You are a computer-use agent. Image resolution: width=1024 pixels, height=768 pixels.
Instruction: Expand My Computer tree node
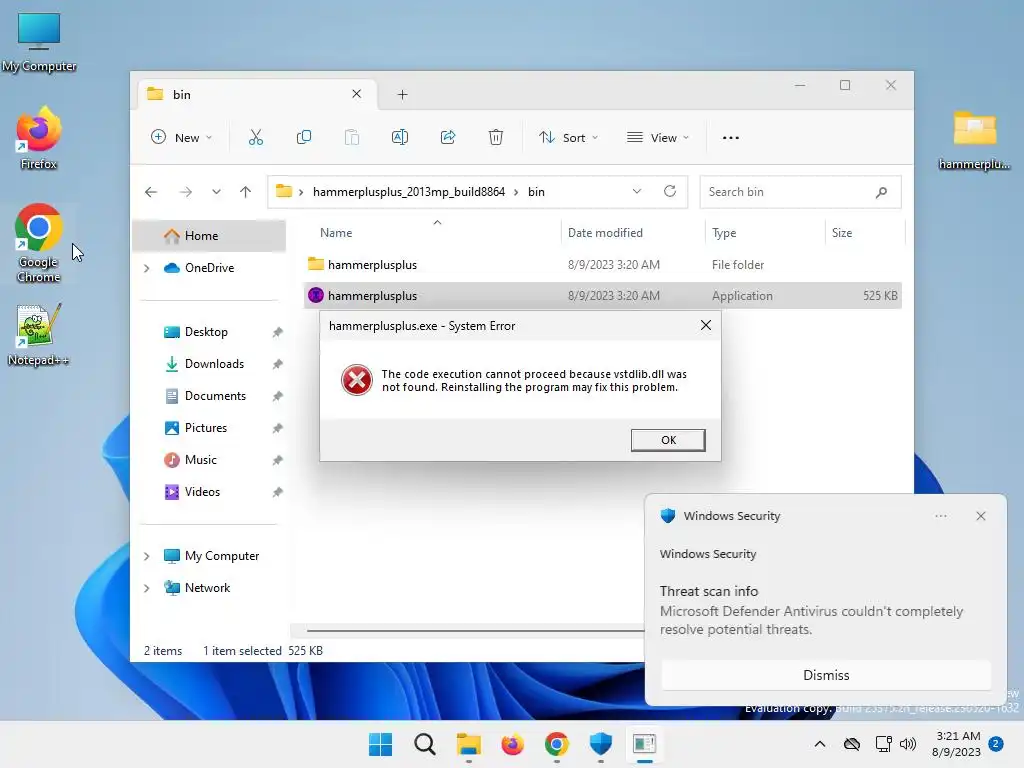click(147, 556)
